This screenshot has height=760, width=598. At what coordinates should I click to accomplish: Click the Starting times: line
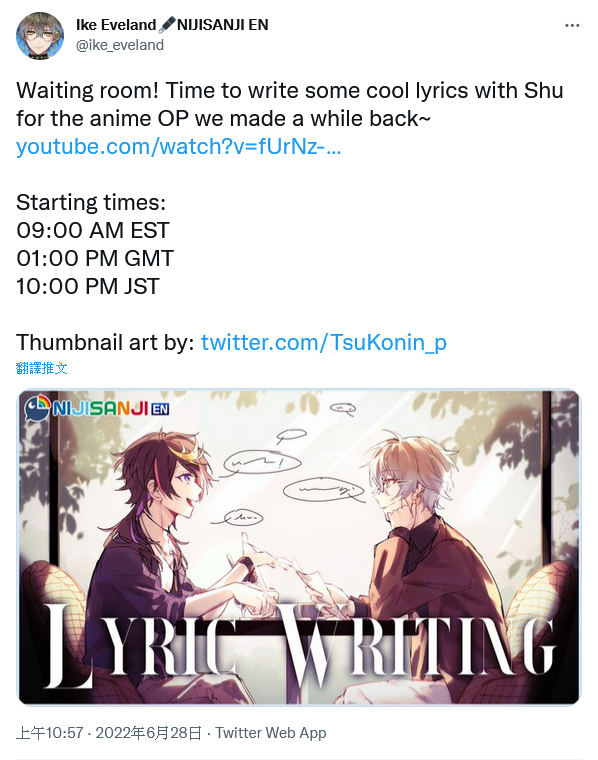click(x=91, y=202)
